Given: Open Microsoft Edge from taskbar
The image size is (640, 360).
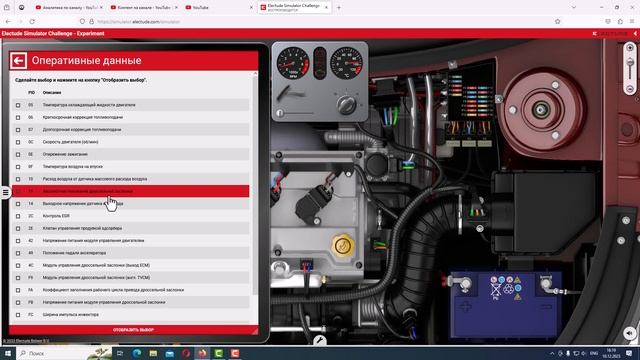Looking at the screenshot, I should [136, 353].
